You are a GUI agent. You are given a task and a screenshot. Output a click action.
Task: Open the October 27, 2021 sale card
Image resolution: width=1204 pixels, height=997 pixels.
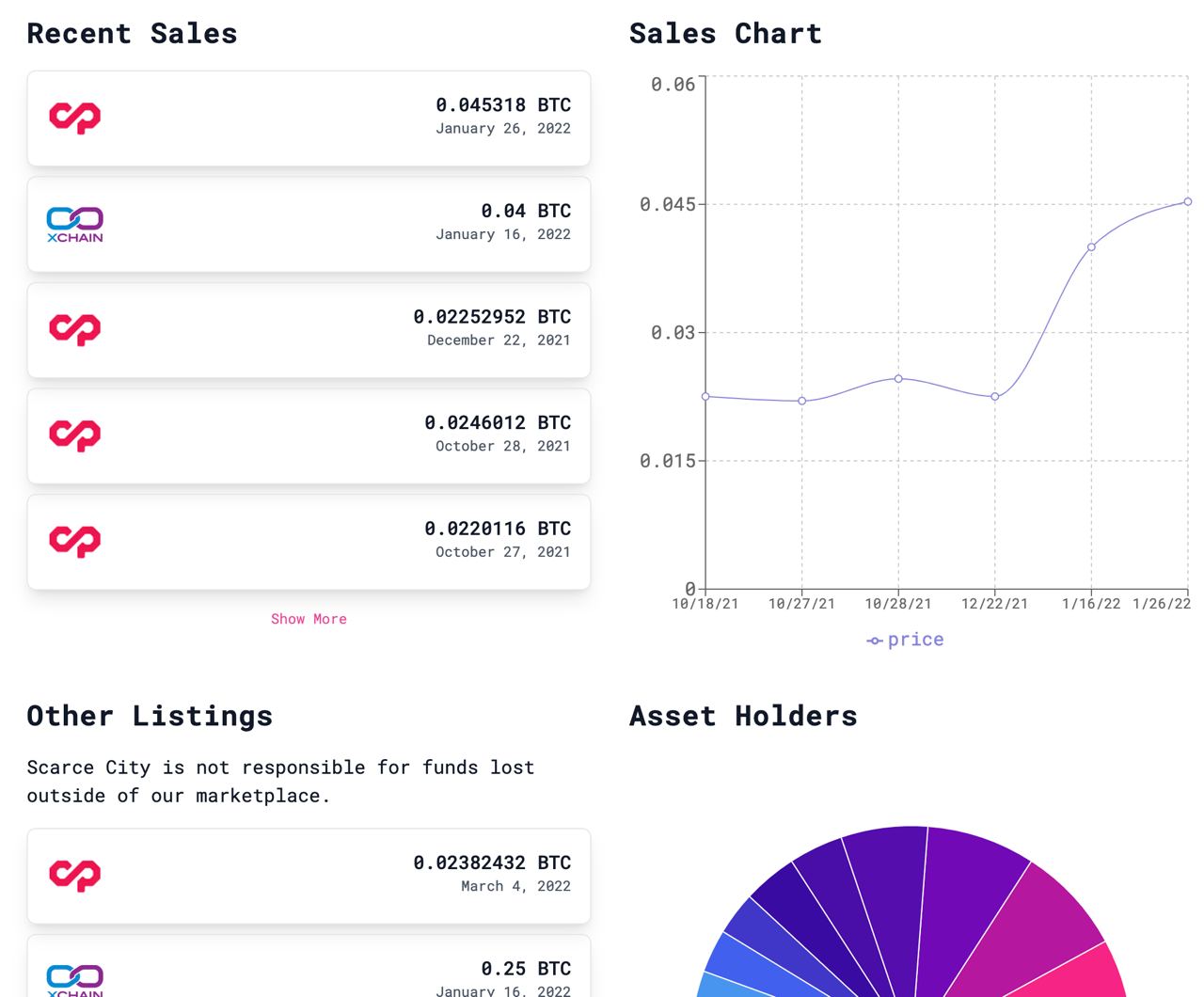click(x=309, y=543)
